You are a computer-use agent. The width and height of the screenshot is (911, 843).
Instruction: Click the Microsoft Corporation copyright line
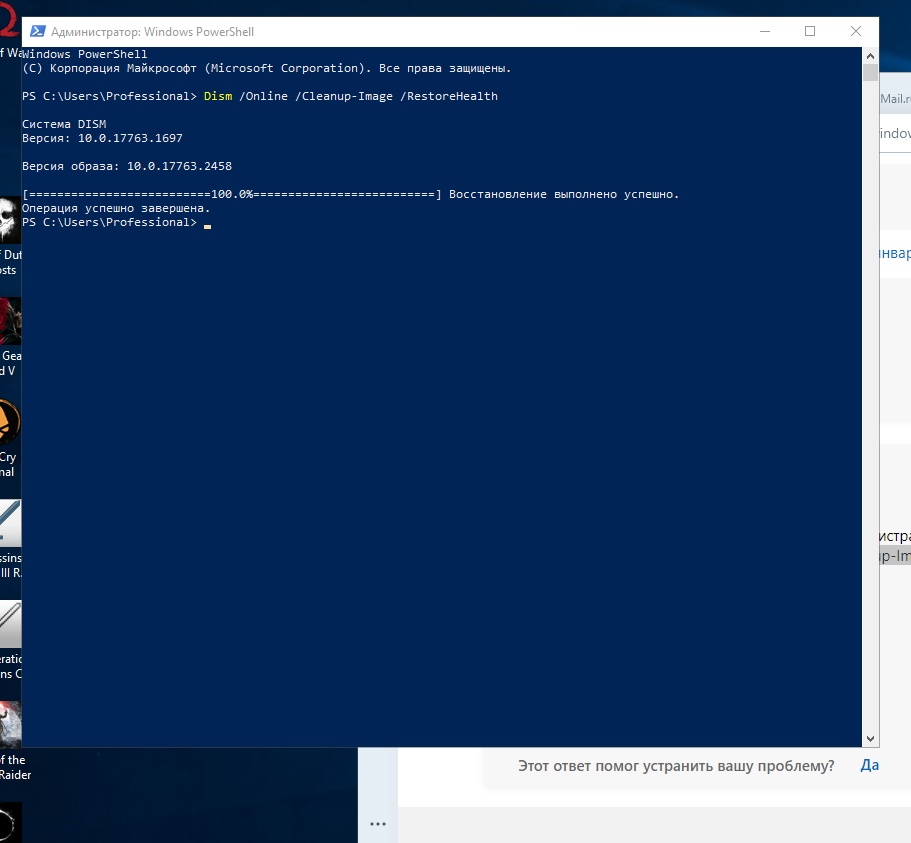click(266, 68)
